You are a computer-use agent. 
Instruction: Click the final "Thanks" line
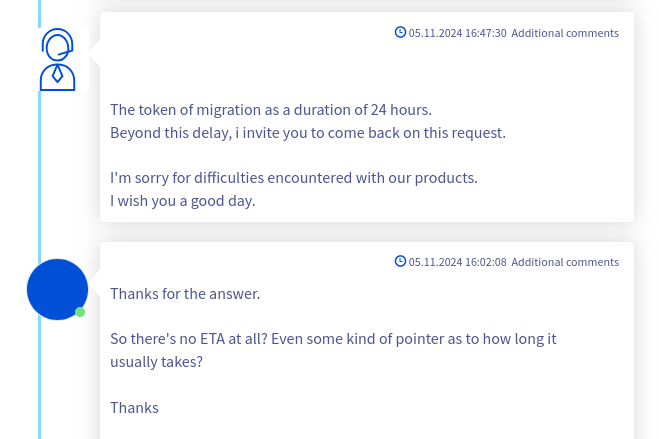(x=134, y=408)
